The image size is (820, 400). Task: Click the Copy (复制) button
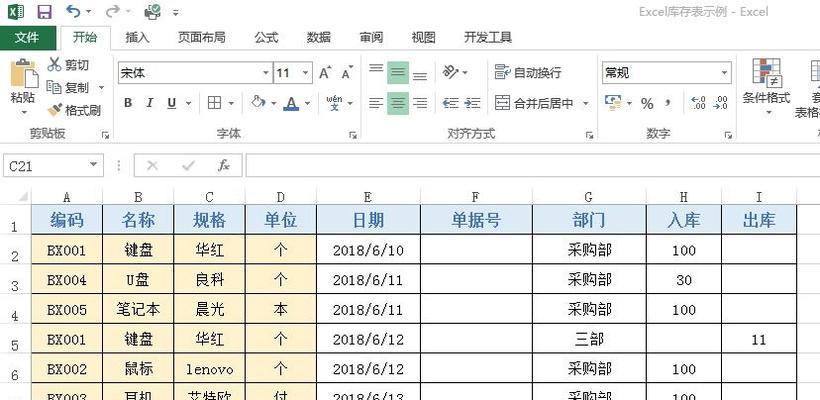tap(68, 87)
